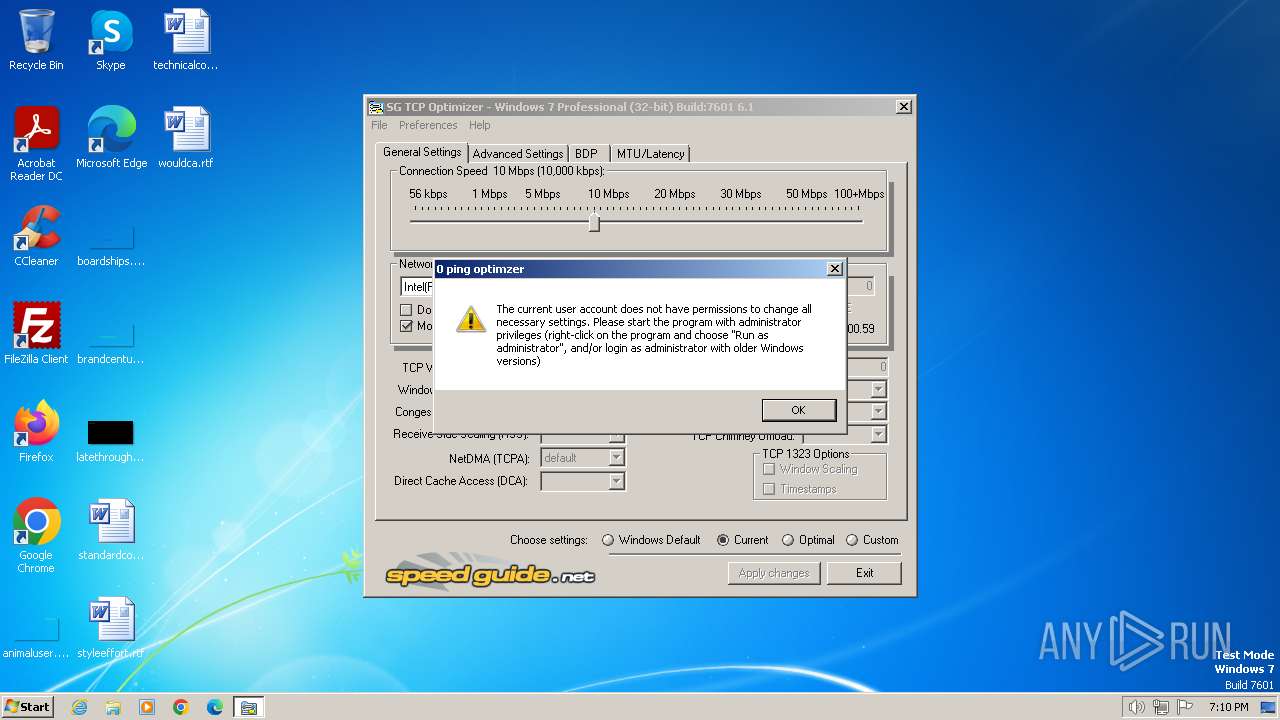
Task: Set speed slider to 56 kbps end
Action: tap(412, 221)
